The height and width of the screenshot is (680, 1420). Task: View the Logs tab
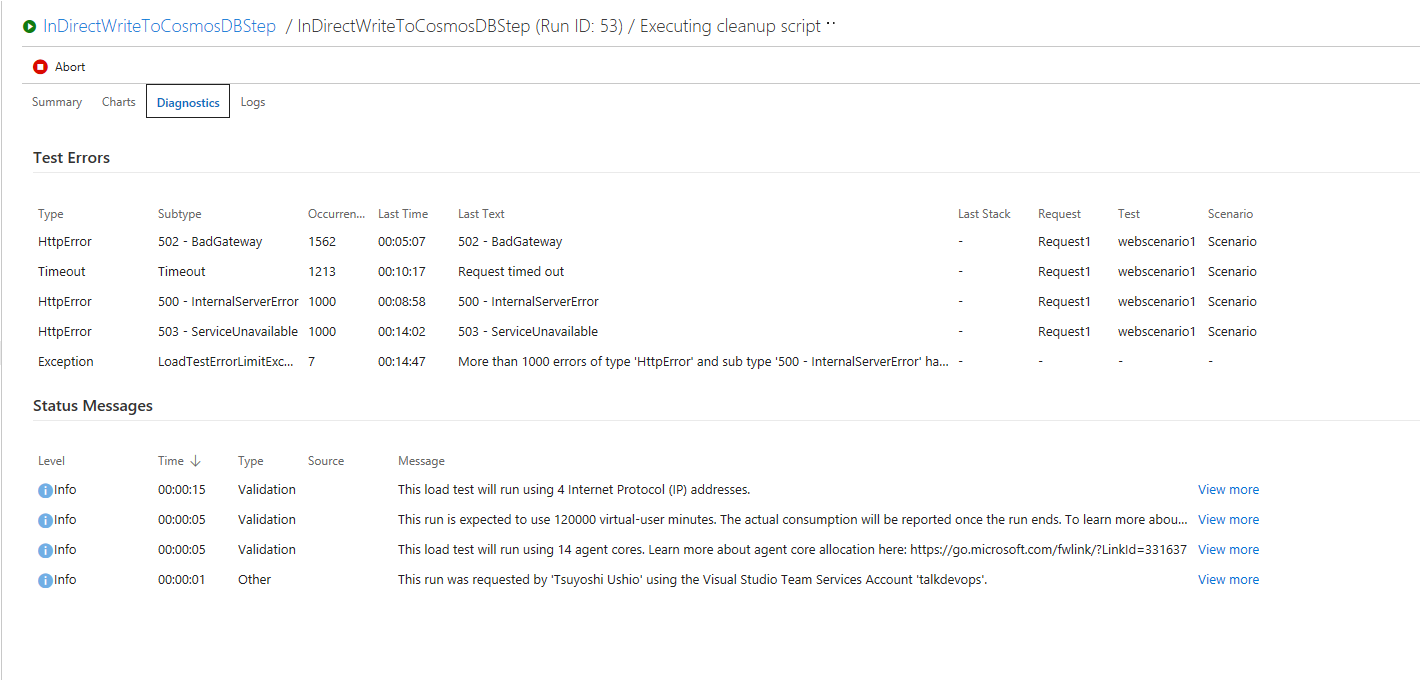tap(252, 101)
